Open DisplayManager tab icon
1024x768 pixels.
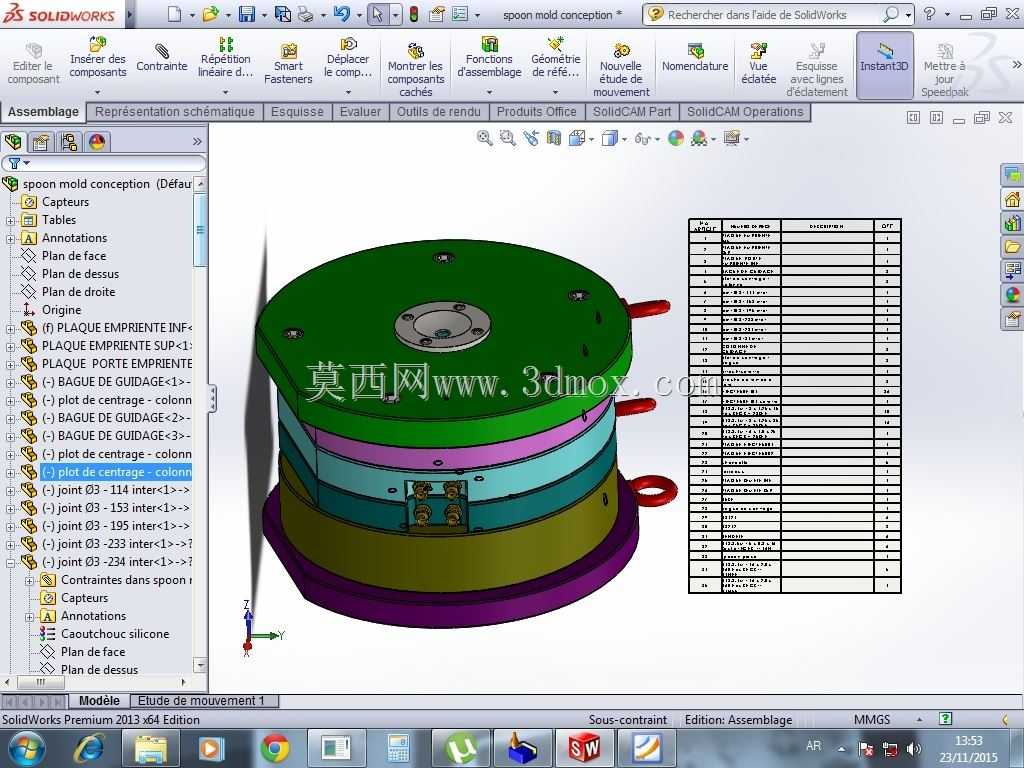coord(97,142)
